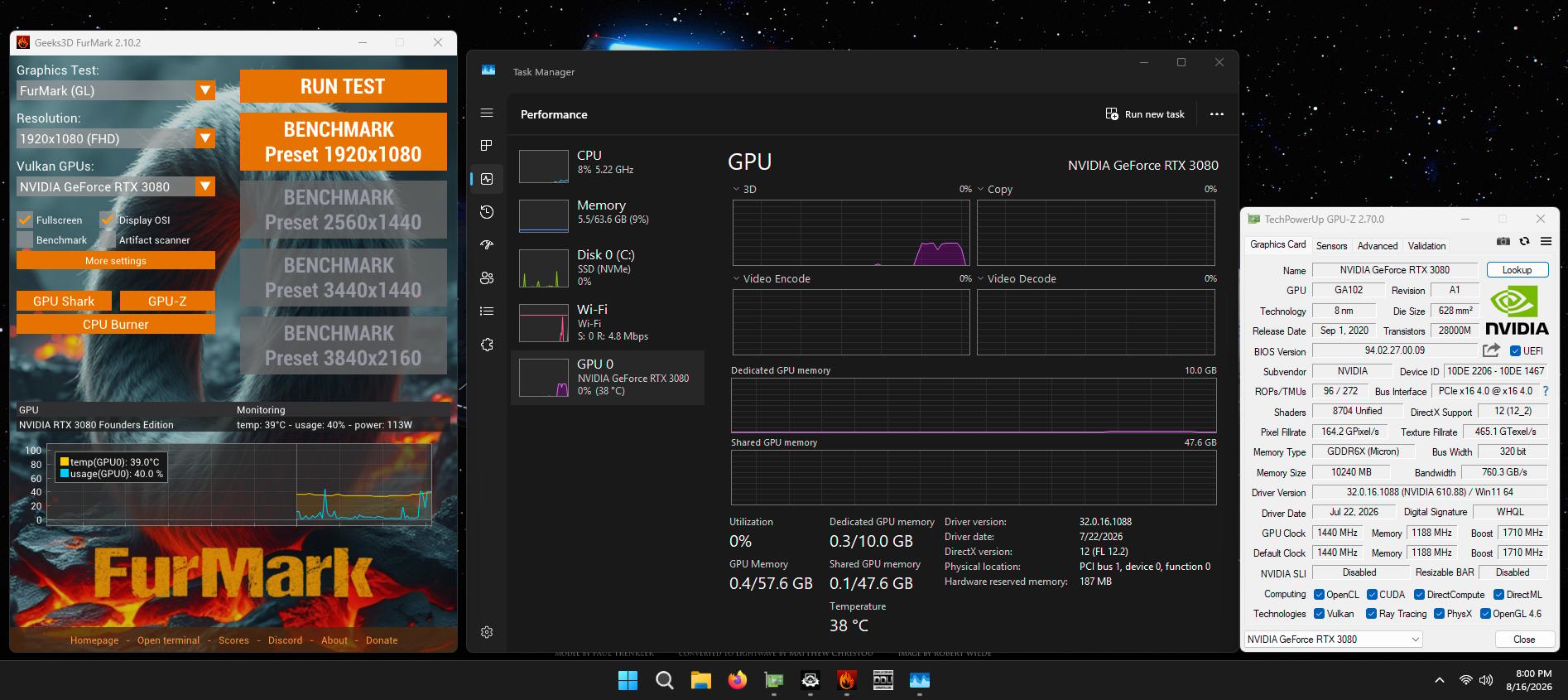The width and height of the screenshot is (1568, 700).
Task: Select Wi-Fi performance entry
Action: (608, 322)
